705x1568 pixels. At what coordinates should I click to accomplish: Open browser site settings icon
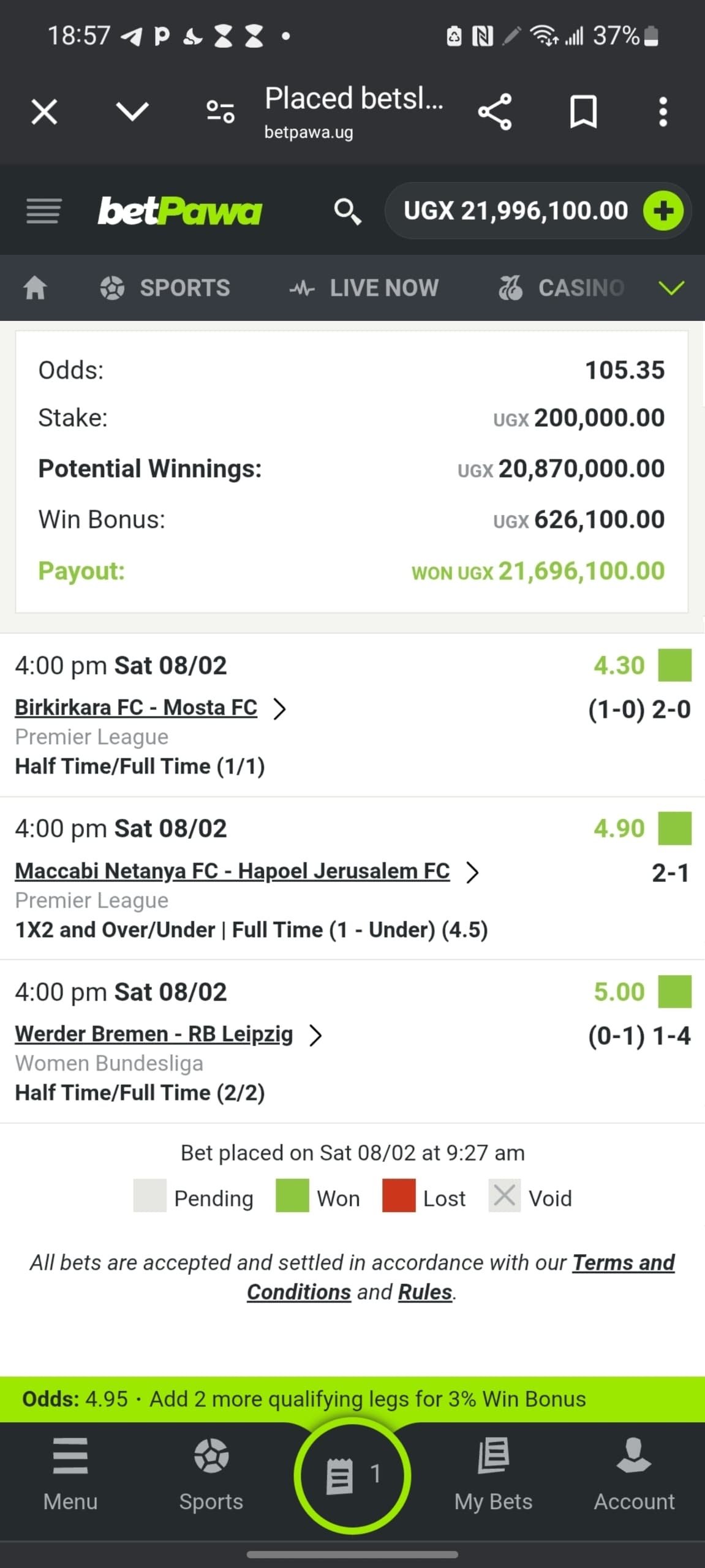pos(220,112)
